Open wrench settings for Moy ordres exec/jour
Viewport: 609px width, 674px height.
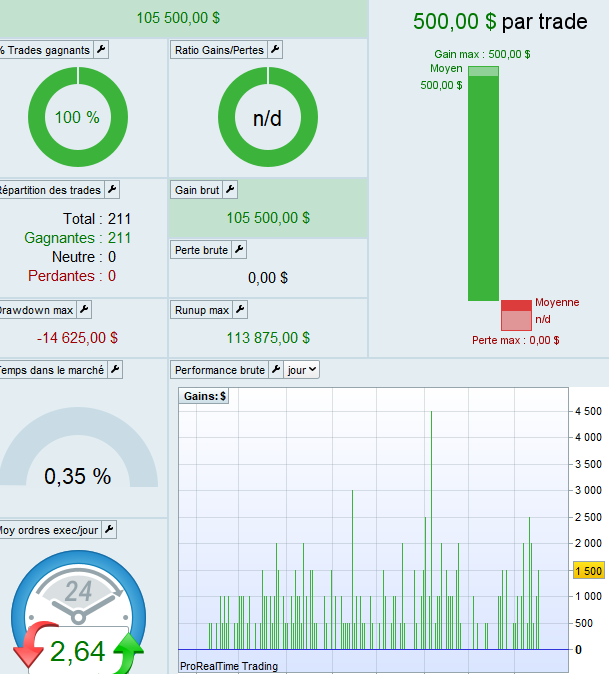pos(109,530)
